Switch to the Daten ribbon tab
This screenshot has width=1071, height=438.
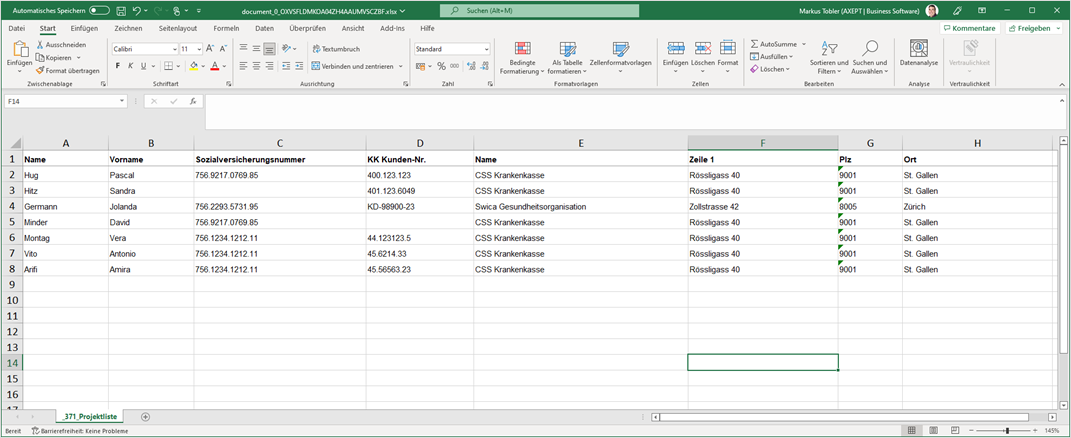point(264,28)
